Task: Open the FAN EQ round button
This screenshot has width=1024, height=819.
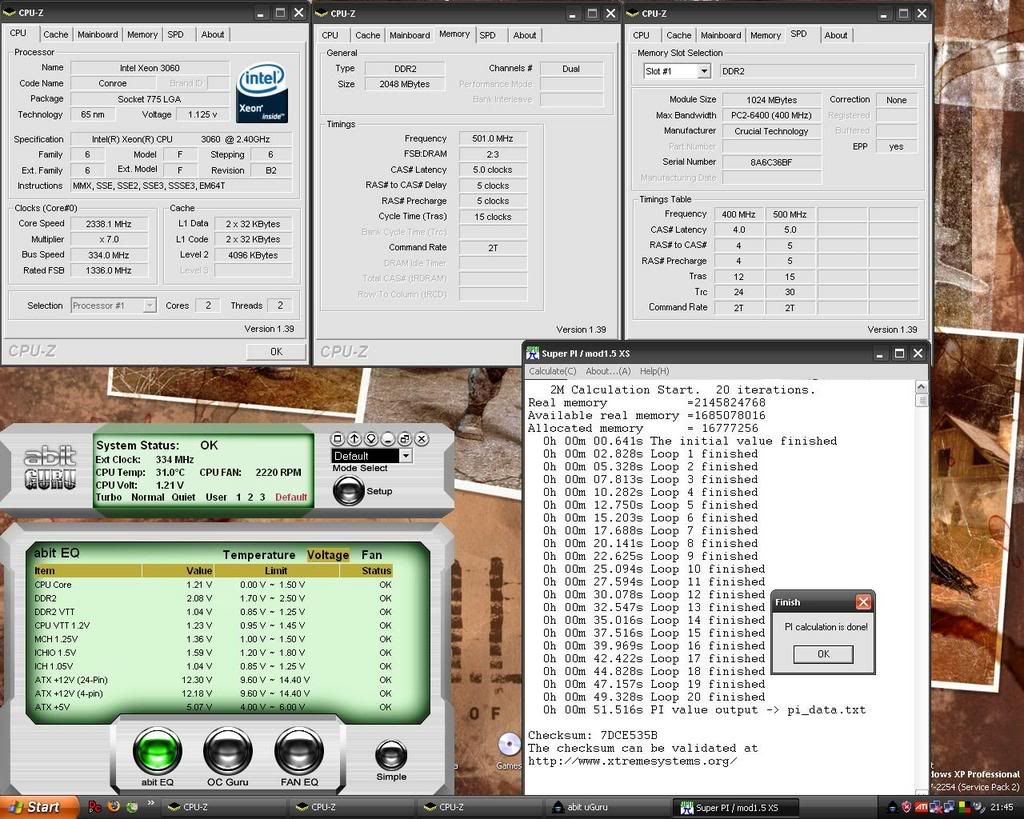Action: (299, 750)
